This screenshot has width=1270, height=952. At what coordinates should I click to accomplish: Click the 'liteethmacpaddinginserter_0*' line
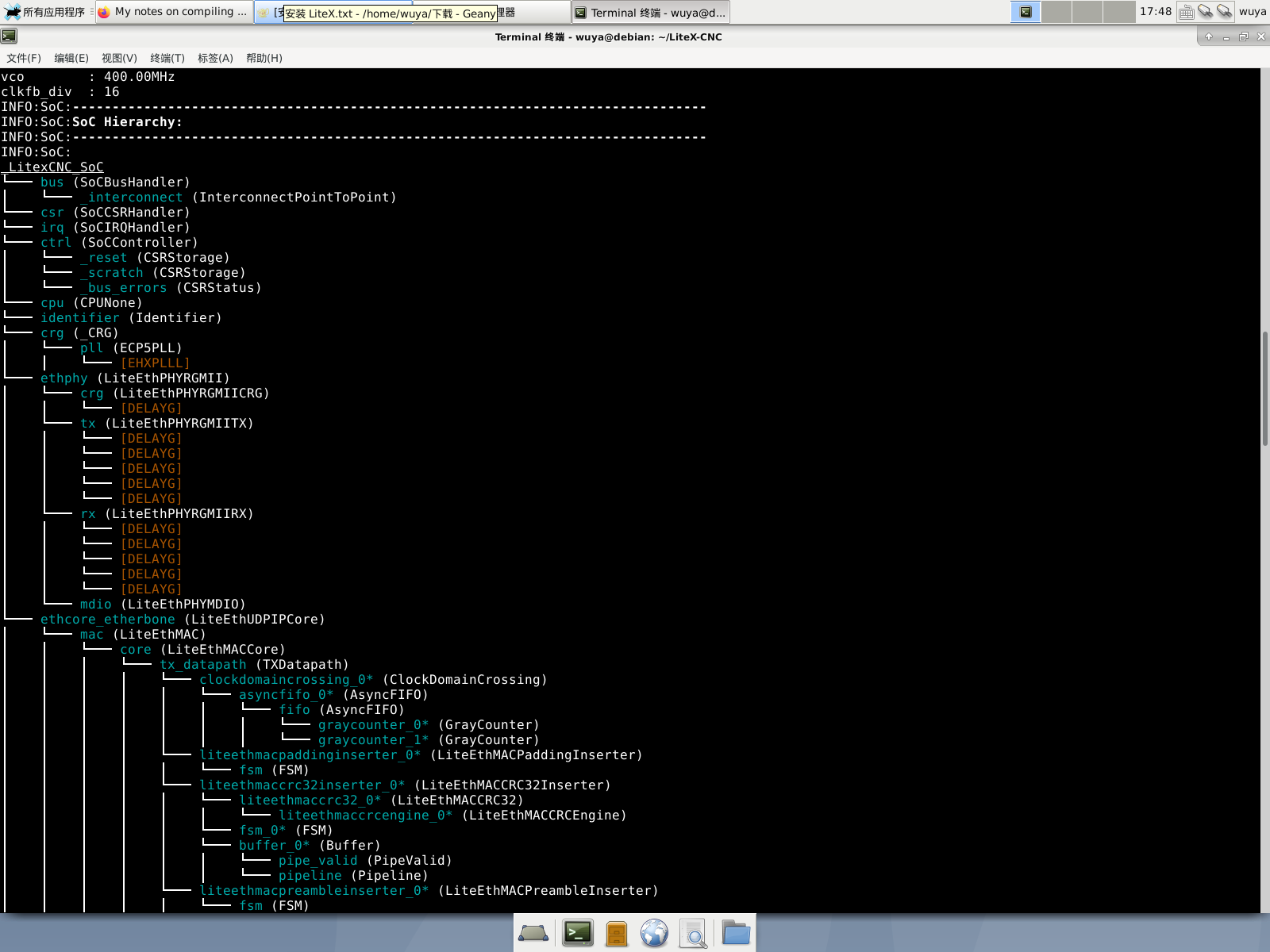coord(421,755)
